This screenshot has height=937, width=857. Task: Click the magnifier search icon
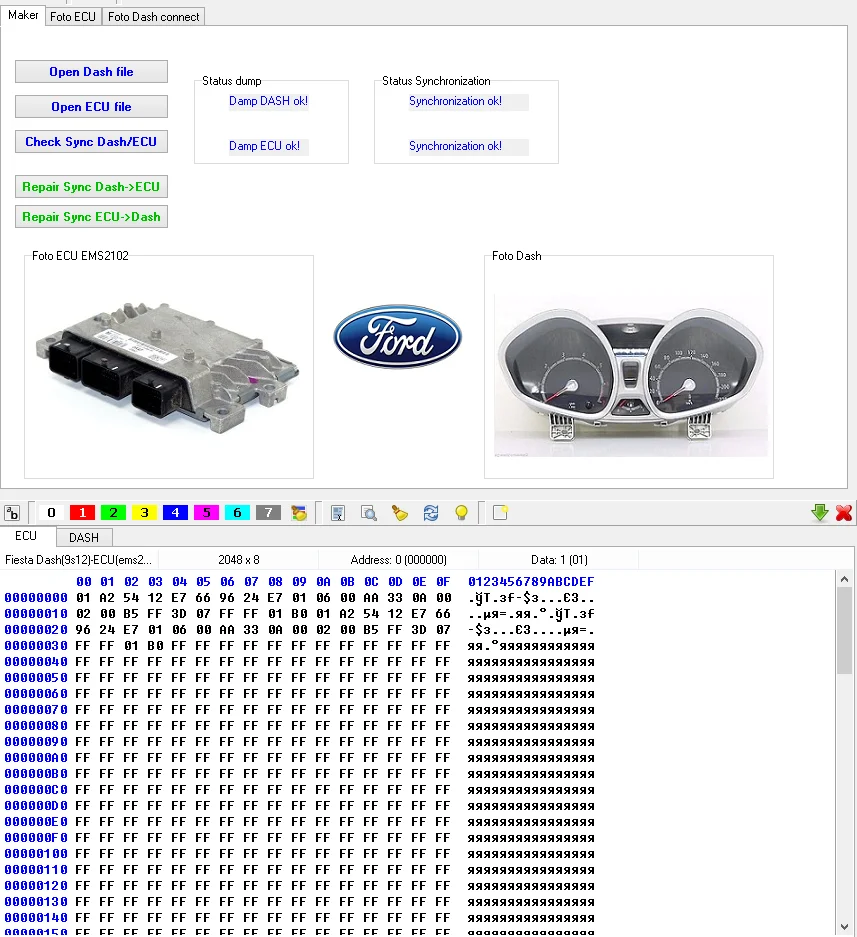coord(369,513)
